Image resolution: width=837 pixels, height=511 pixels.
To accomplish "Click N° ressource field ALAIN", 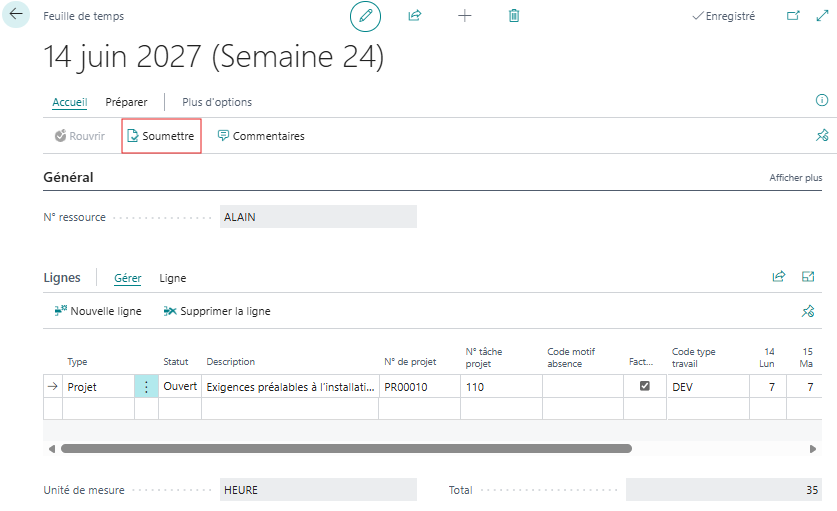I will click(x=318, y=217).
